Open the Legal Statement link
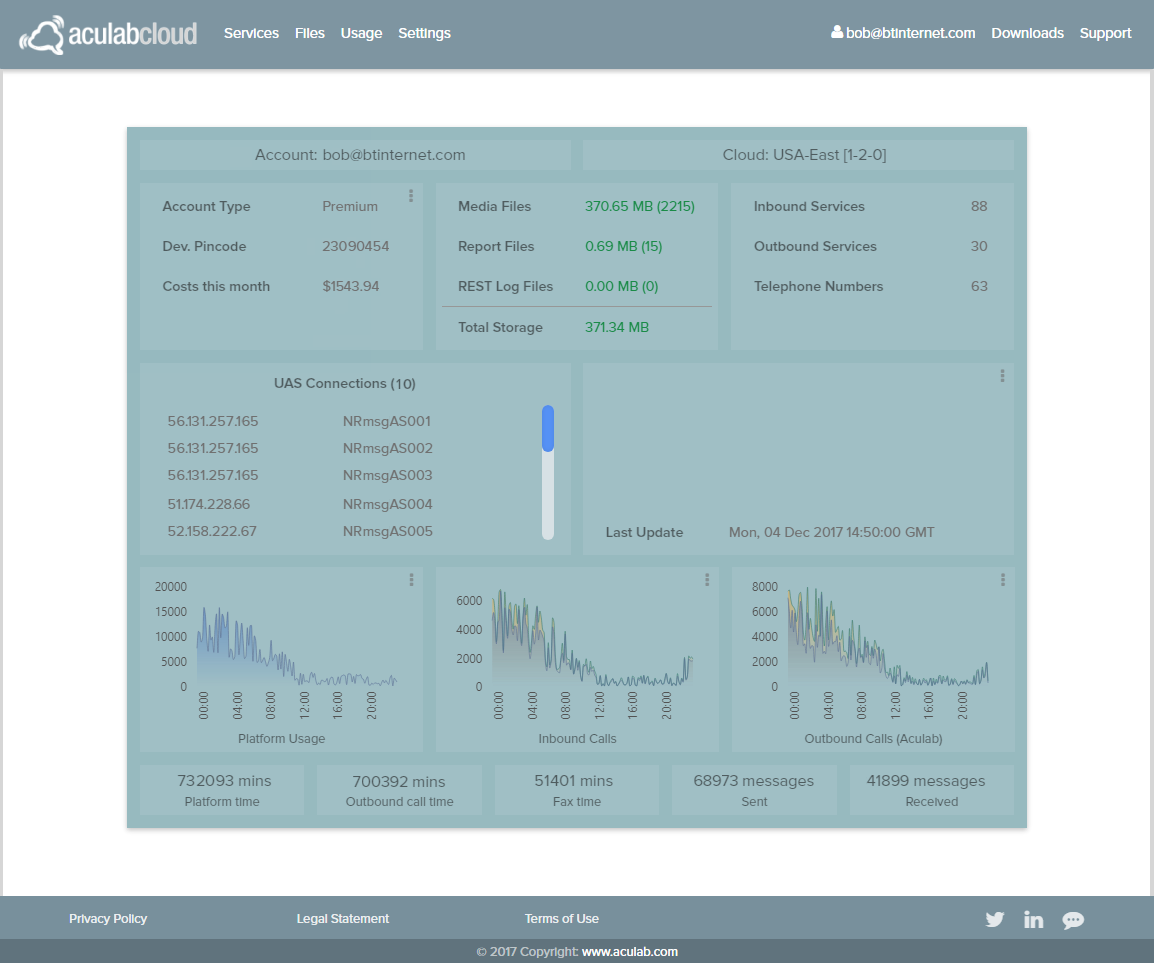1154x964 pixels. [343, 918]
